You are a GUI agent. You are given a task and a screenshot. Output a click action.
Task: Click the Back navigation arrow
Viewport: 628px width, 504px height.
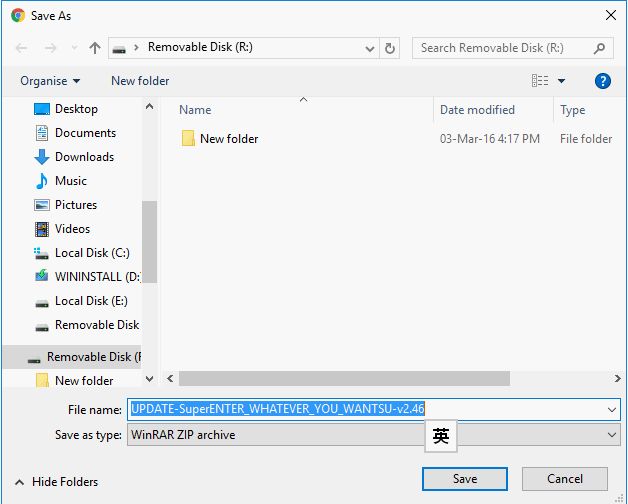(x=21, y=48)
